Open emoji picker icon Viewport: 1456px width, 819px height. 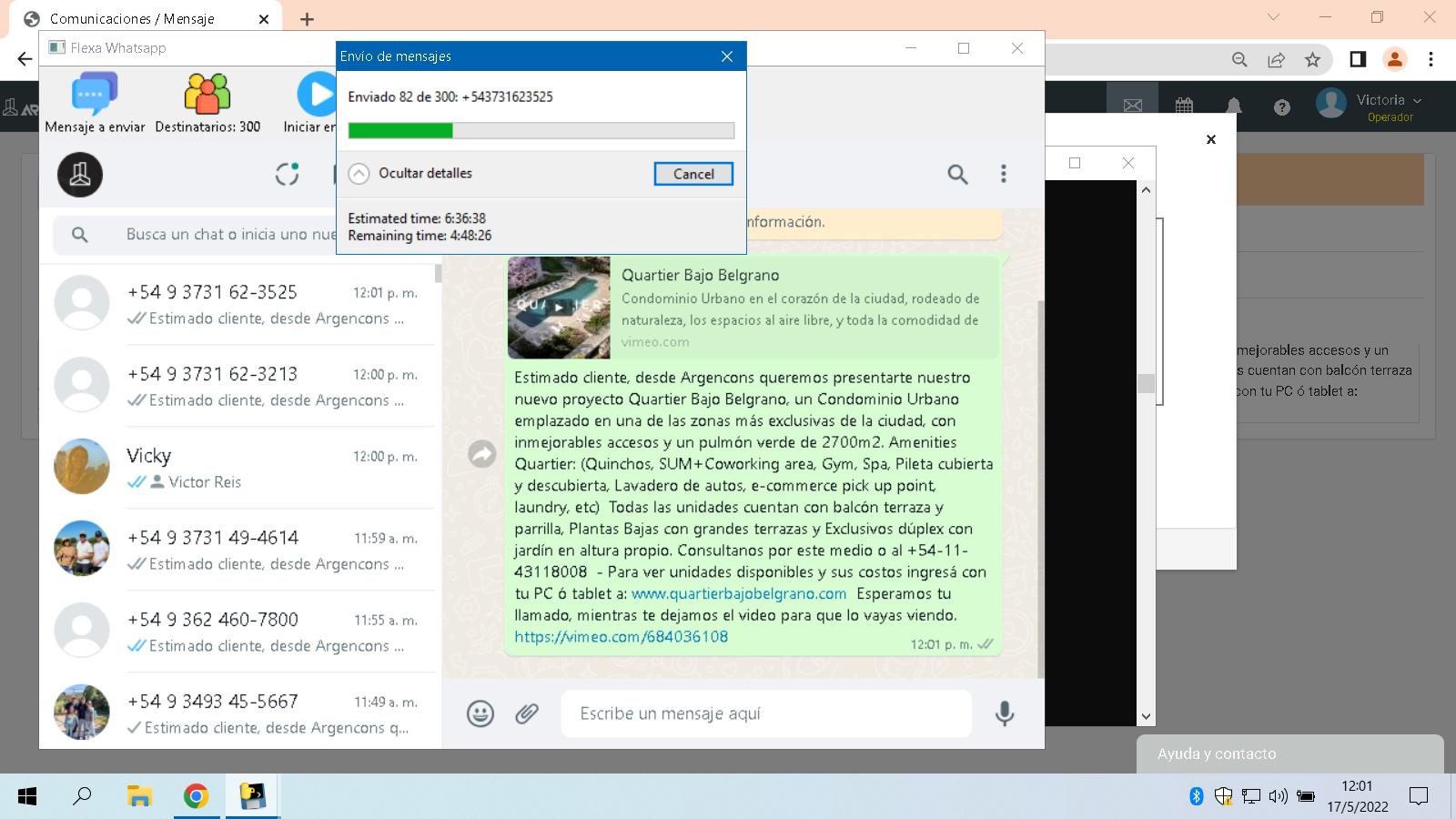[480, 713]
